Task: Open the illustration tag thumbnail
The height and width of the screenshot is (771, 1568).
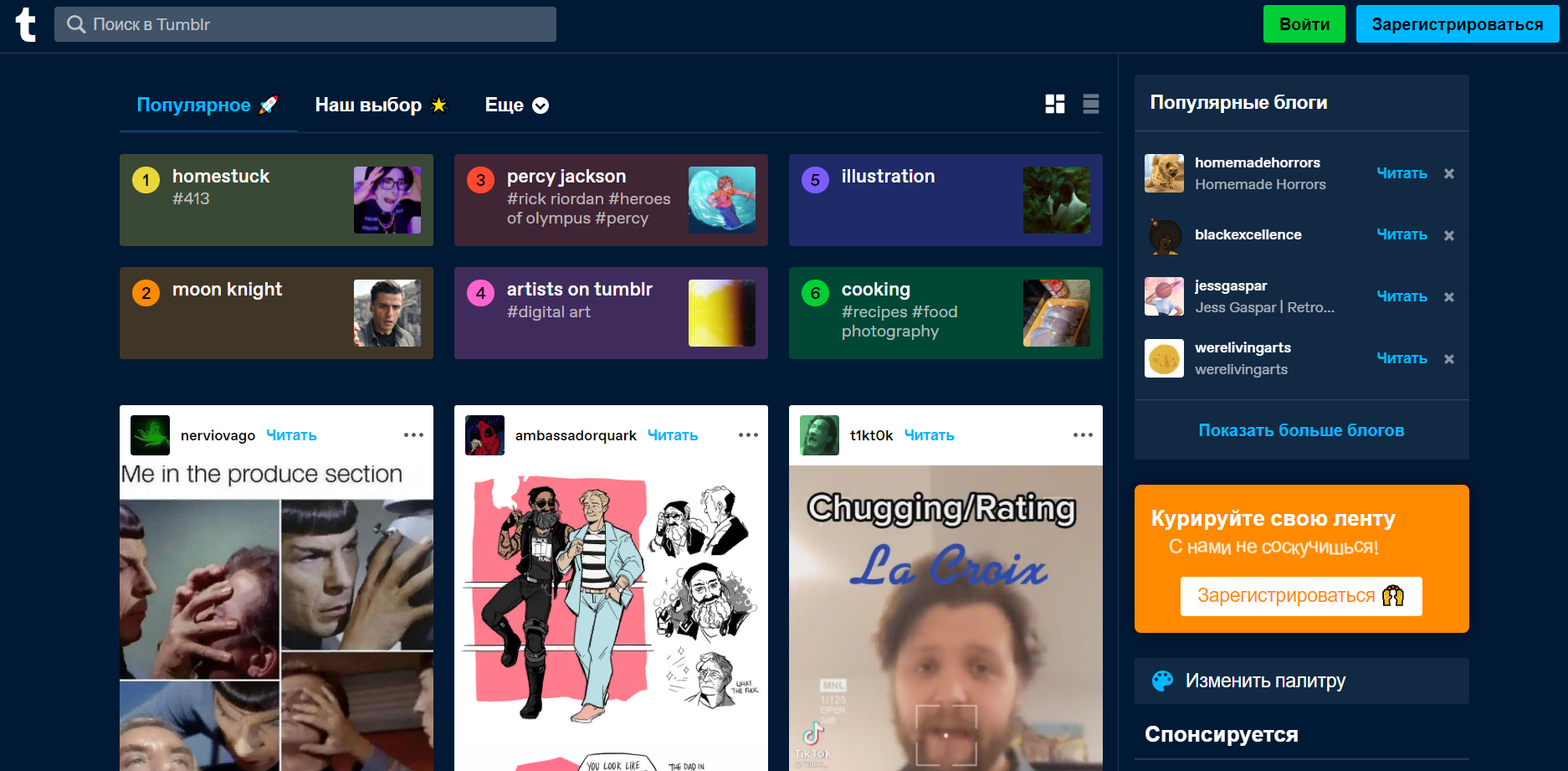Action: click(1057, 200)
